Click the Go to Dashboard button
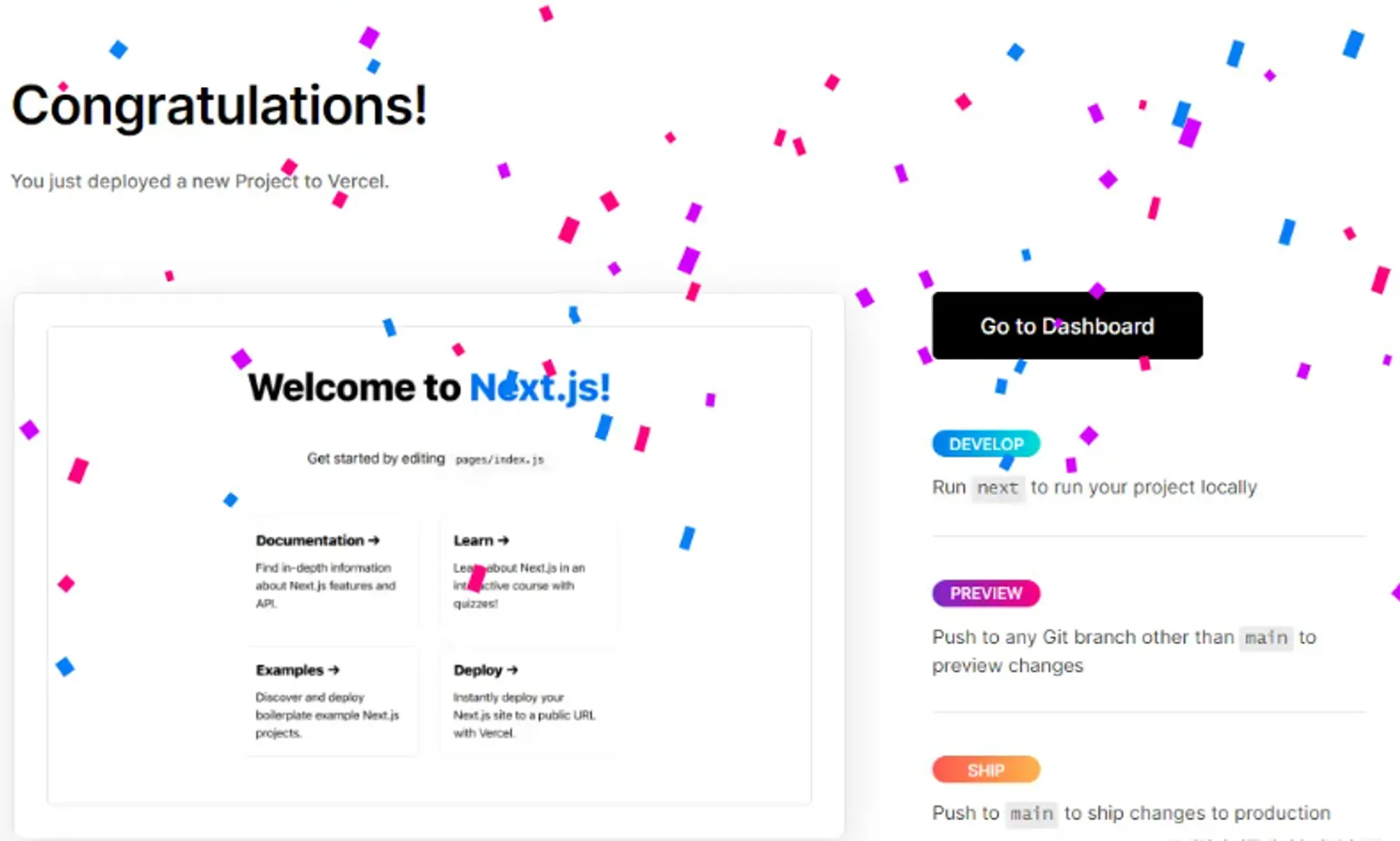Screen dimensions: 1400x841 click(x=1067, y=326)
